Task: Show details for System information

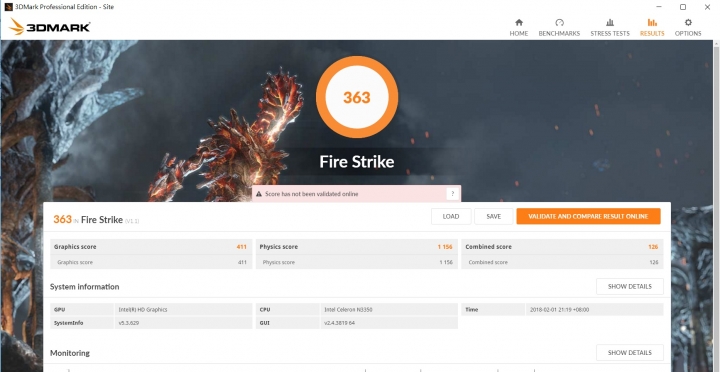Action: [x=630, y=287]
